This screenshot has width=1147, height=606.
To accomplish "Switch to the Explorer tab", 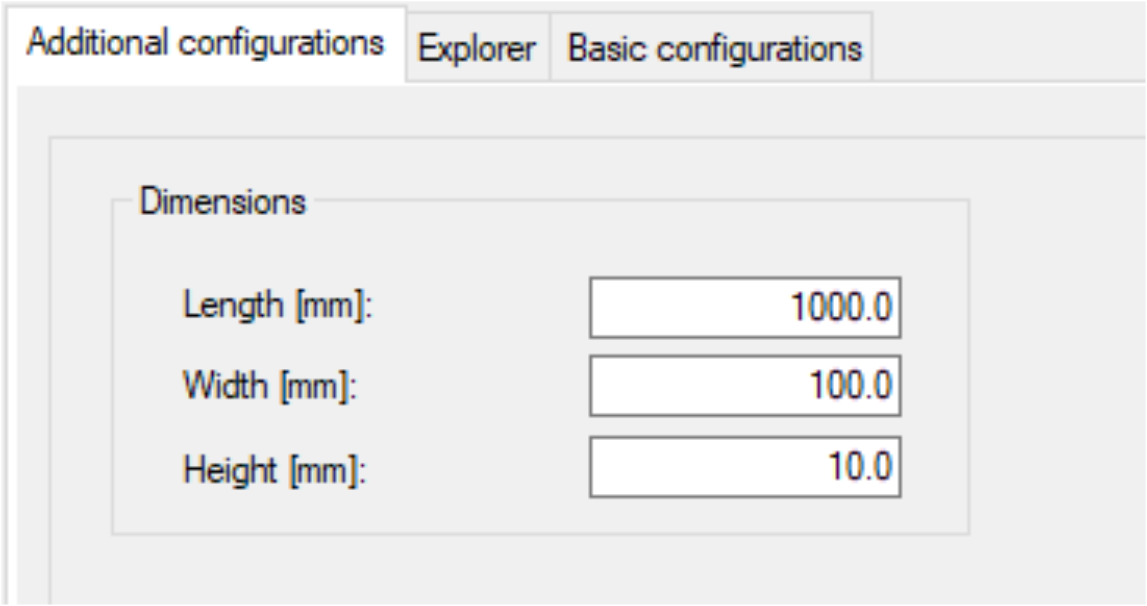I will [477, 47].
